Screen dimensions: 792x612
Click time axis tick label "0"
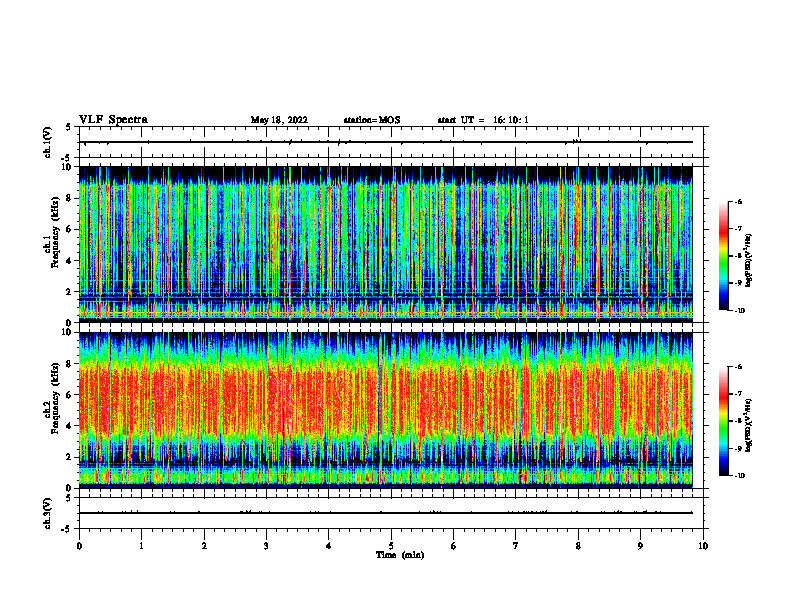[79, 546]
